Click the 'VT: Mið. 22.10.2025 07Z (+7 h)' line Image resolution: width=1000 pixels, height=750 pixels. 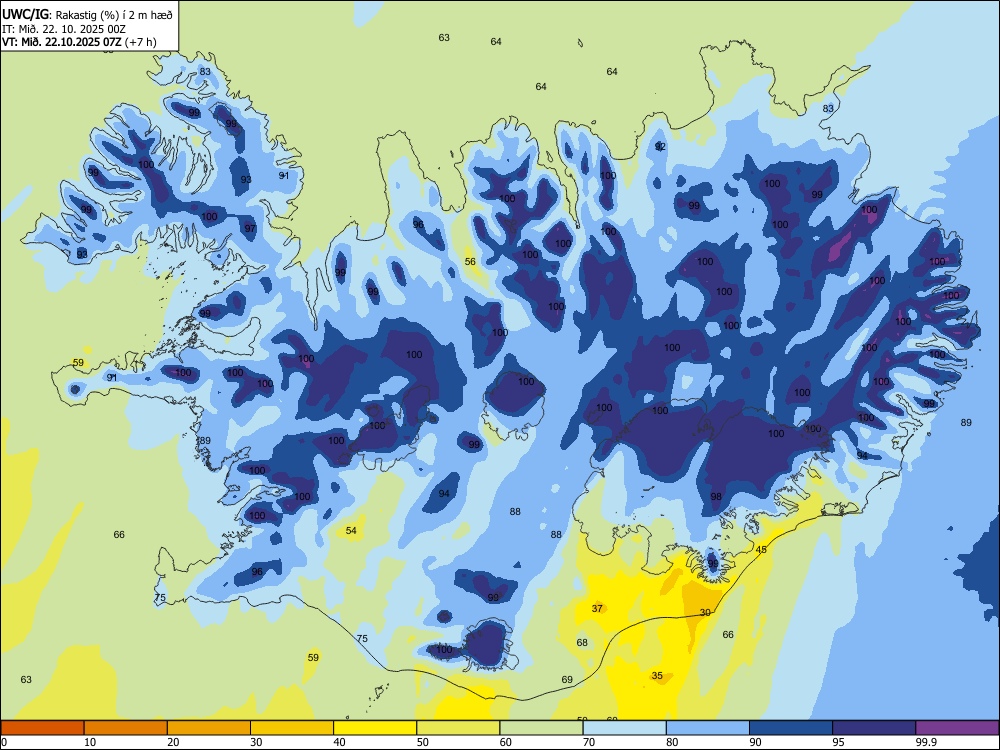79,42
